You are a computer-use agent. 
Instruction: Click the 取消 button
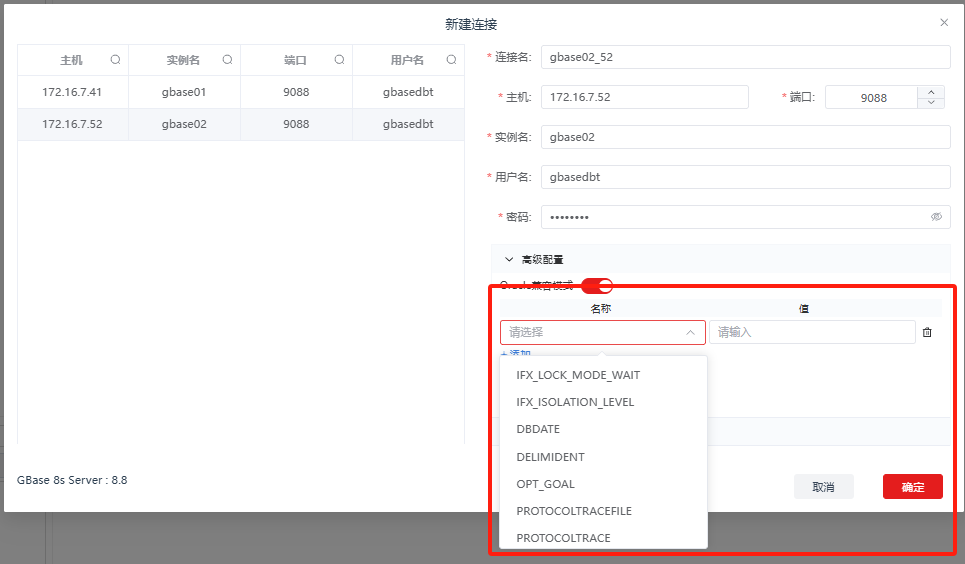(x=823, y=487)
